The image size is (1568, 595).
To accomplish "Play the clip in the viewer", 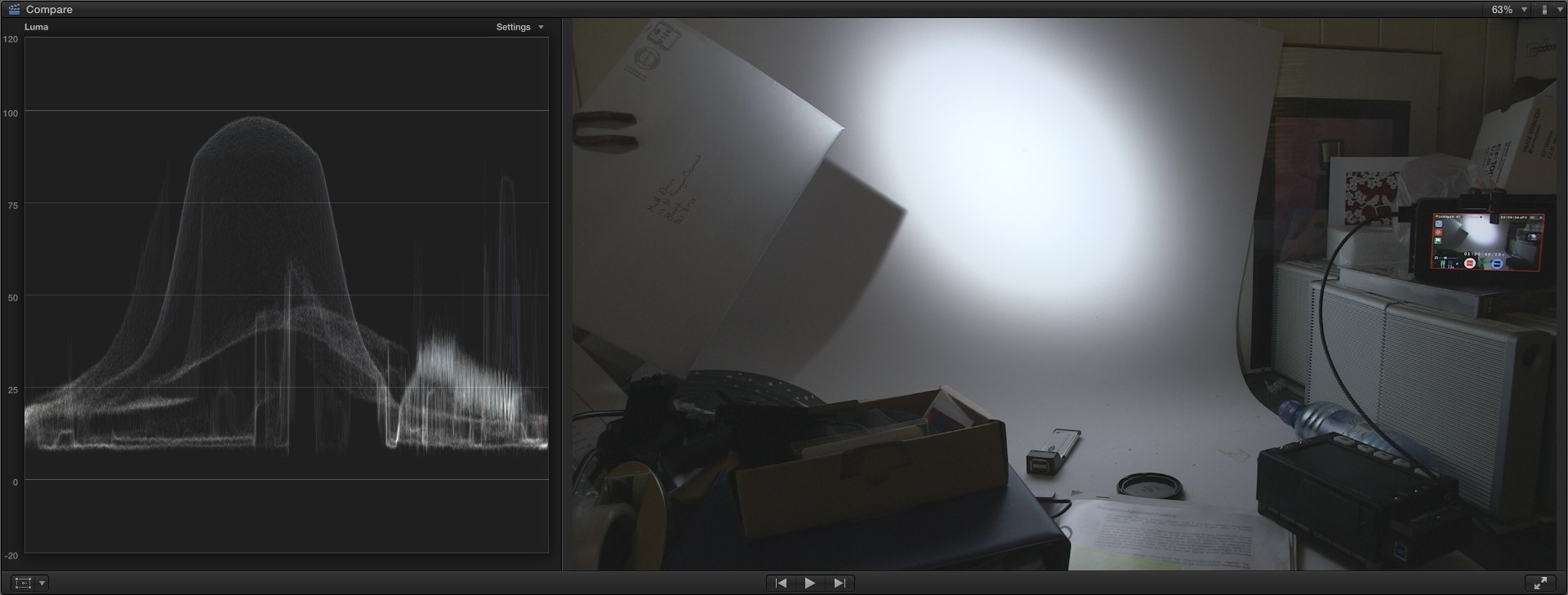I will [x=810, y=583].
